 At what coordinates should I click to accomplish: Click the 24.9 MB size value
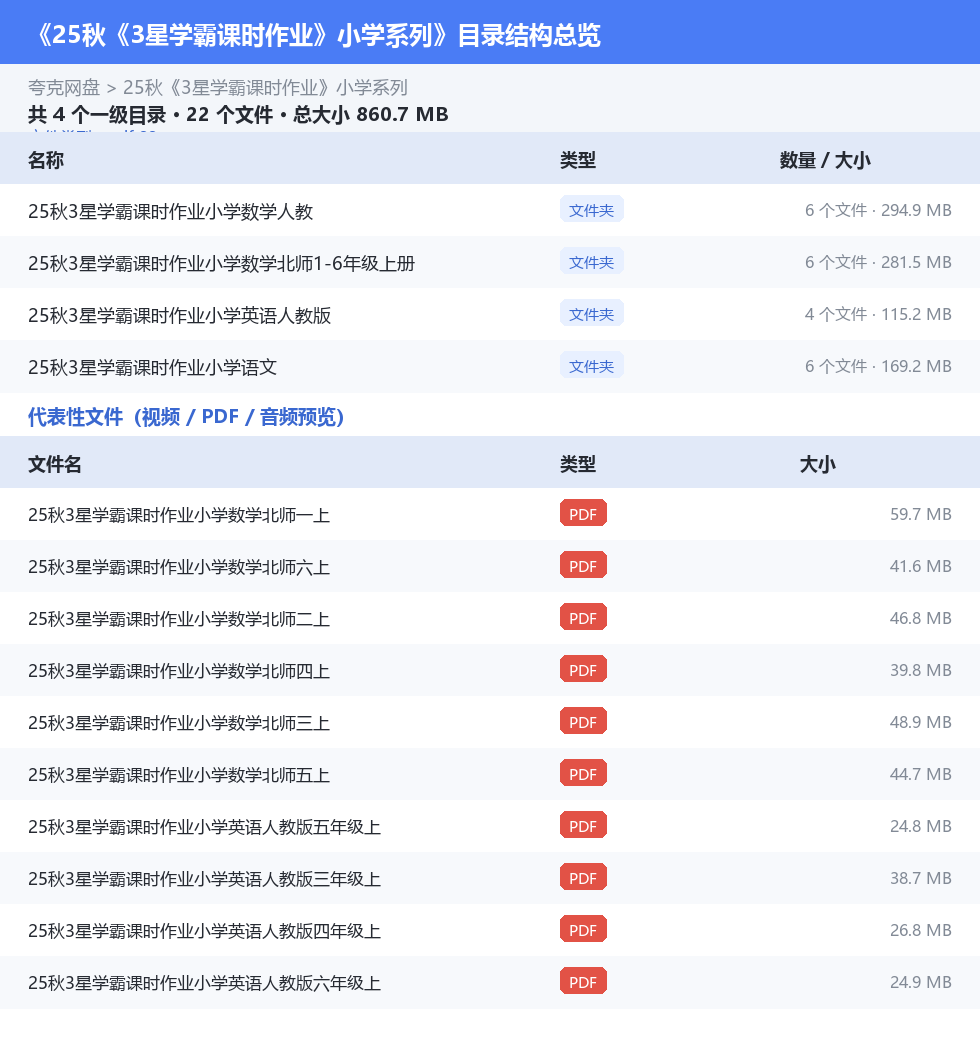920,982
